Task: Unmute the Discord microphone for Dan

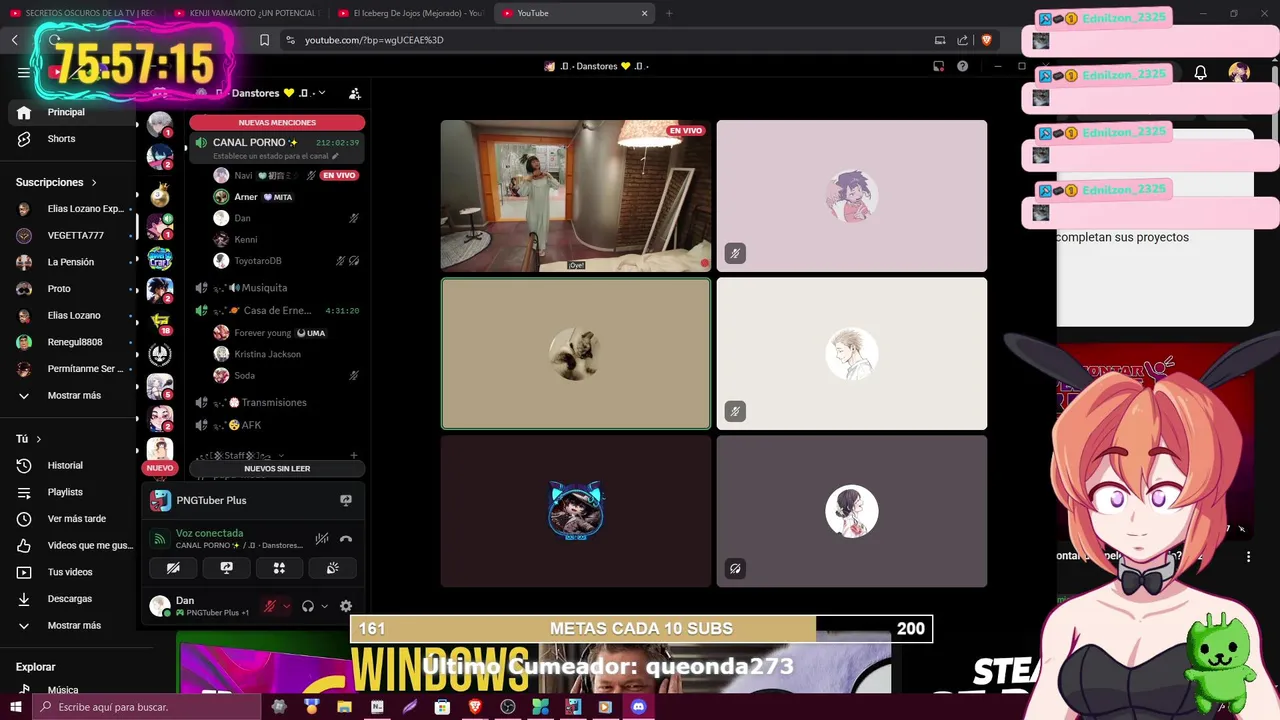Action: click(x=269, y=606)
